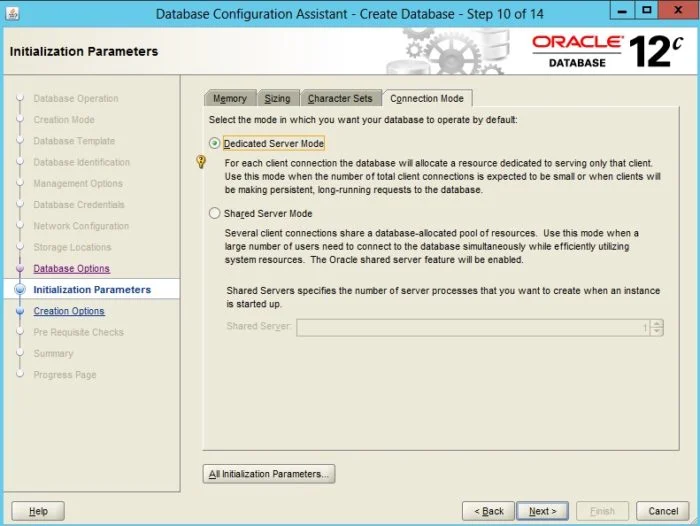Click Pre Requisite Checks step in sidebar

coord(79,332)
